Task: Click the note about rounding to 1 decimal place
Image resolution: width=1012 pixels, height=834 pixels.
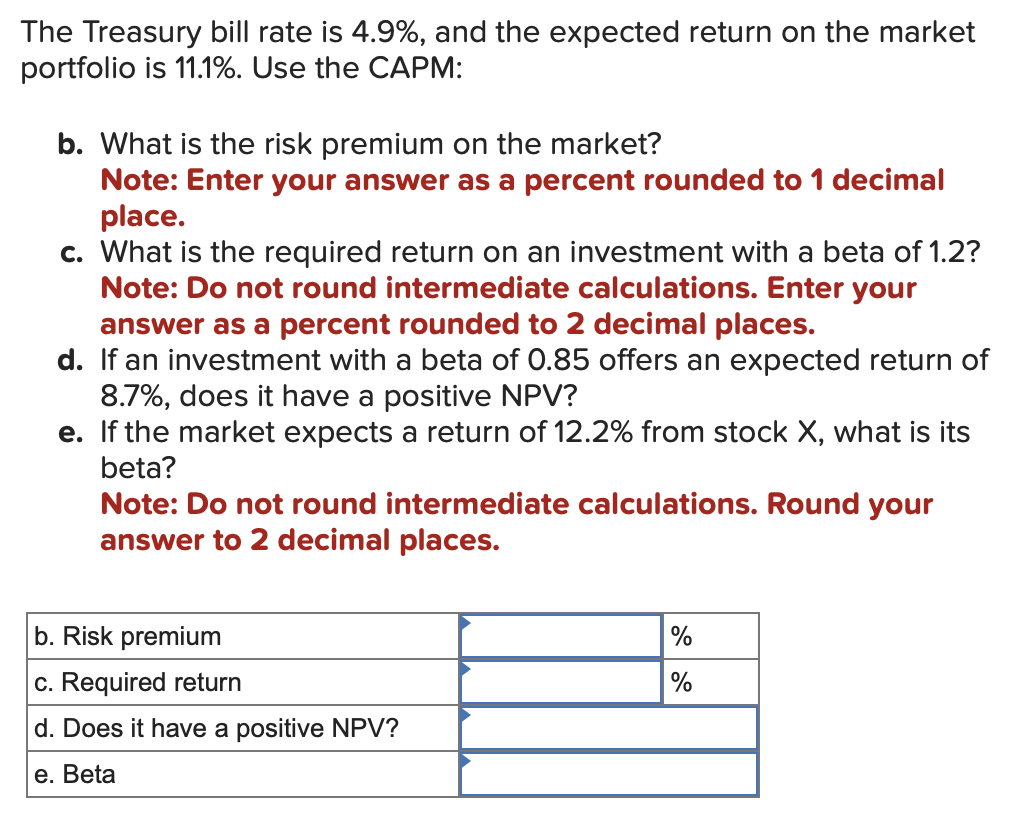Action: [520, 198]
